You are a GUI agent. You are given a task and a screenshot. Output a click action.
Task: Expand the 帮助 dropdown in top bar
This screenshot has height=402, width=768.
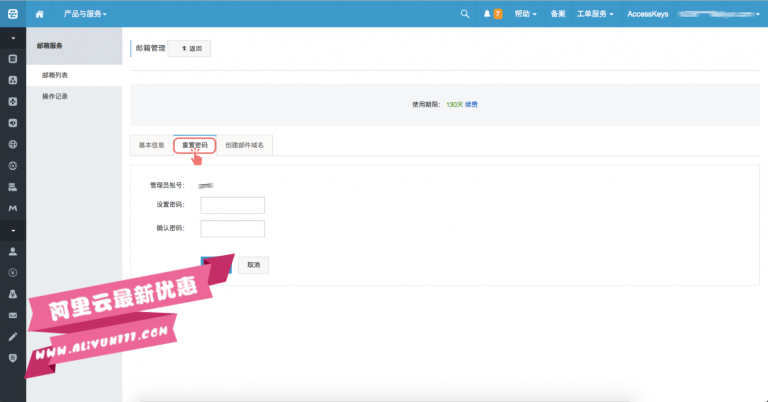click(525, 14)
